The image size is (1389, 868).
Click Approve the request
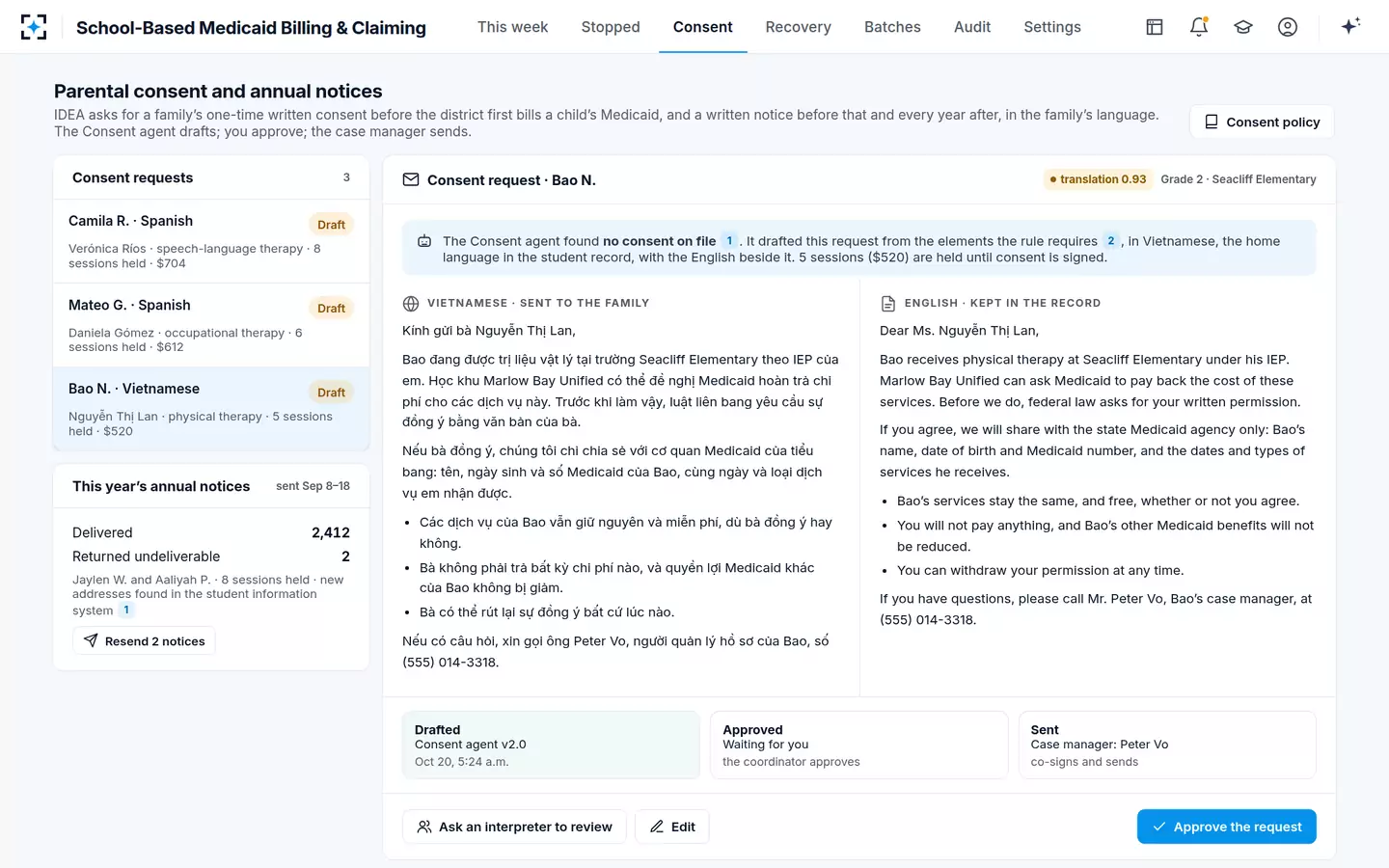click(x=1226, y=827)
